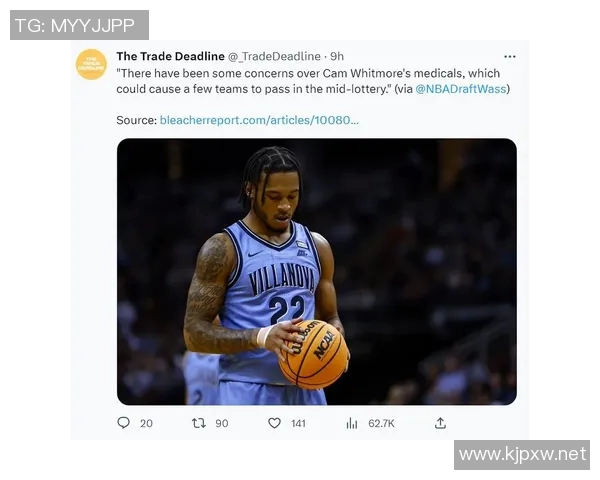Screen dimensions: 600x480
Task: Click the TG: MYYJJPP watermark label
Action: [x=79, y=25]
